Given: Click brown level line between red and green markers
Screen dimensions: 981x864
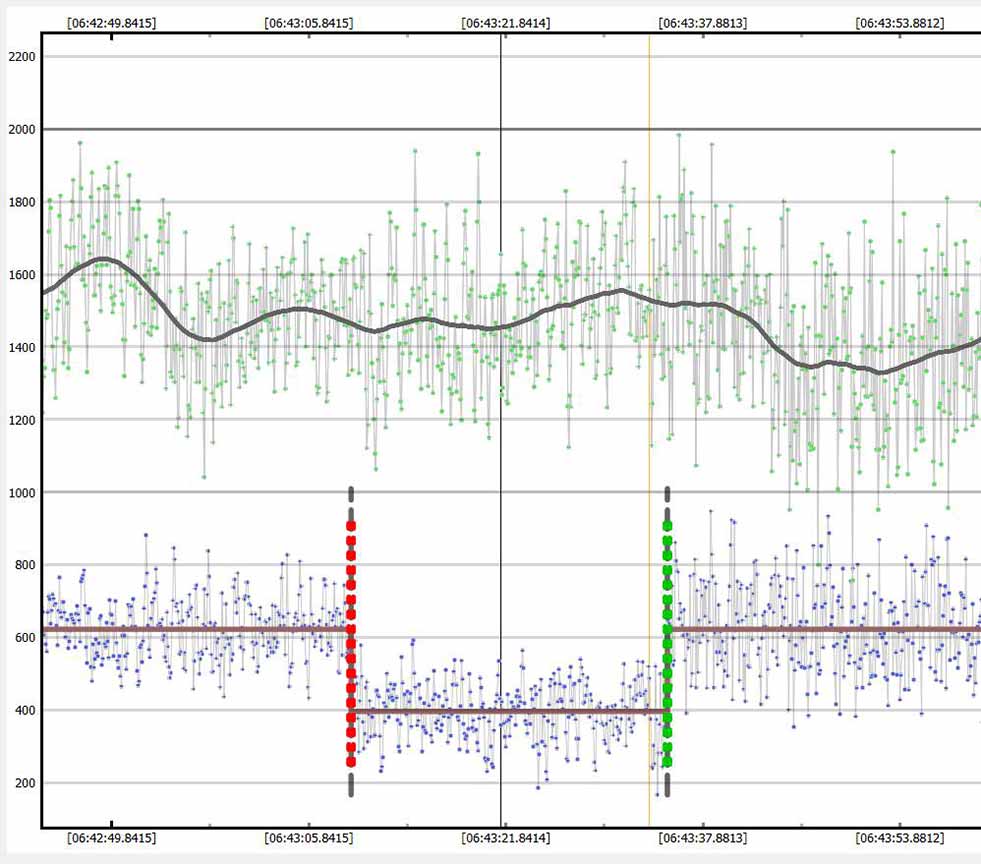Looking at the screenshot, I should [x=450, y=711].
